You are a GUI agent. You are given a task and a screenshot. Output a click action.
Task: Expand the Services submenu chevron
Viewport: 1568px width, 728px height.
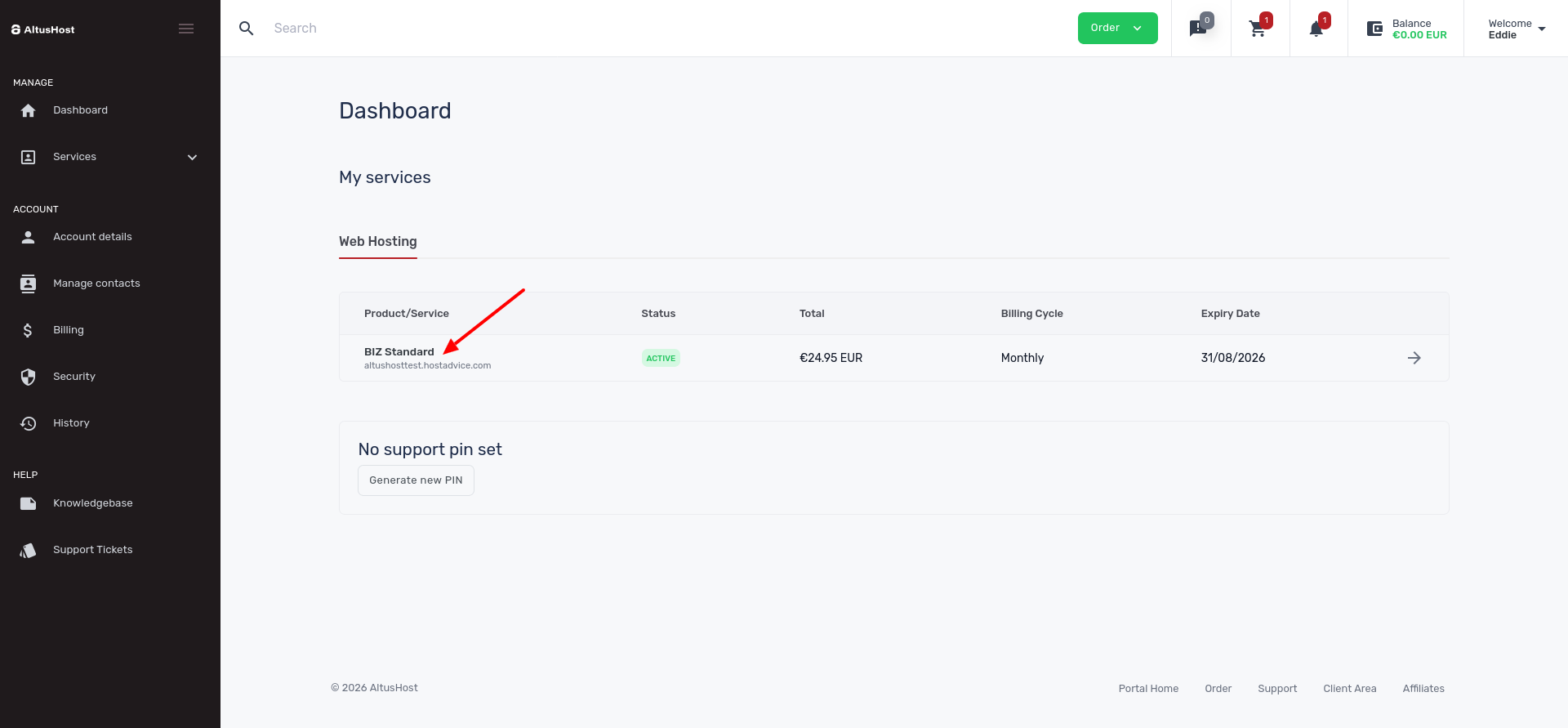pyautogui.click(x=192, y=157)
